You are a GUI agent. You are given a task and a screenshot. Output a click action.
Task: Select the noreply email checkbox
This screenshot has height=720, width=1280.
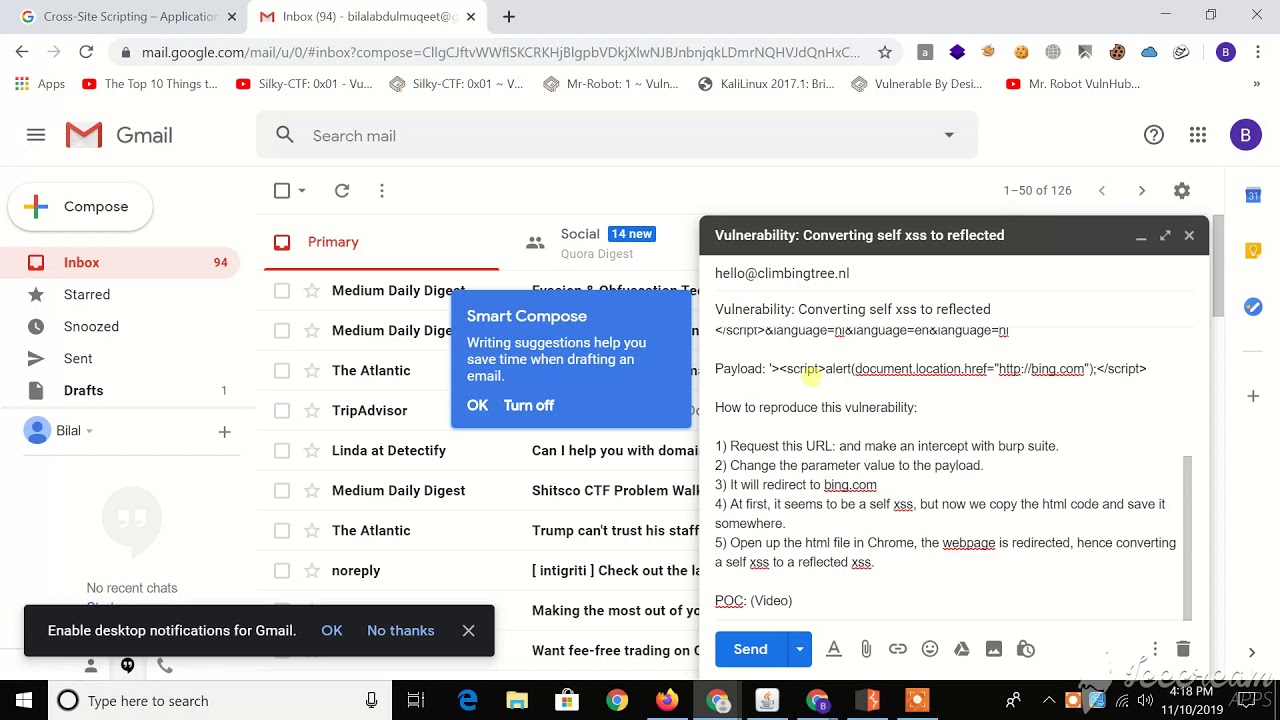[282, 570]
